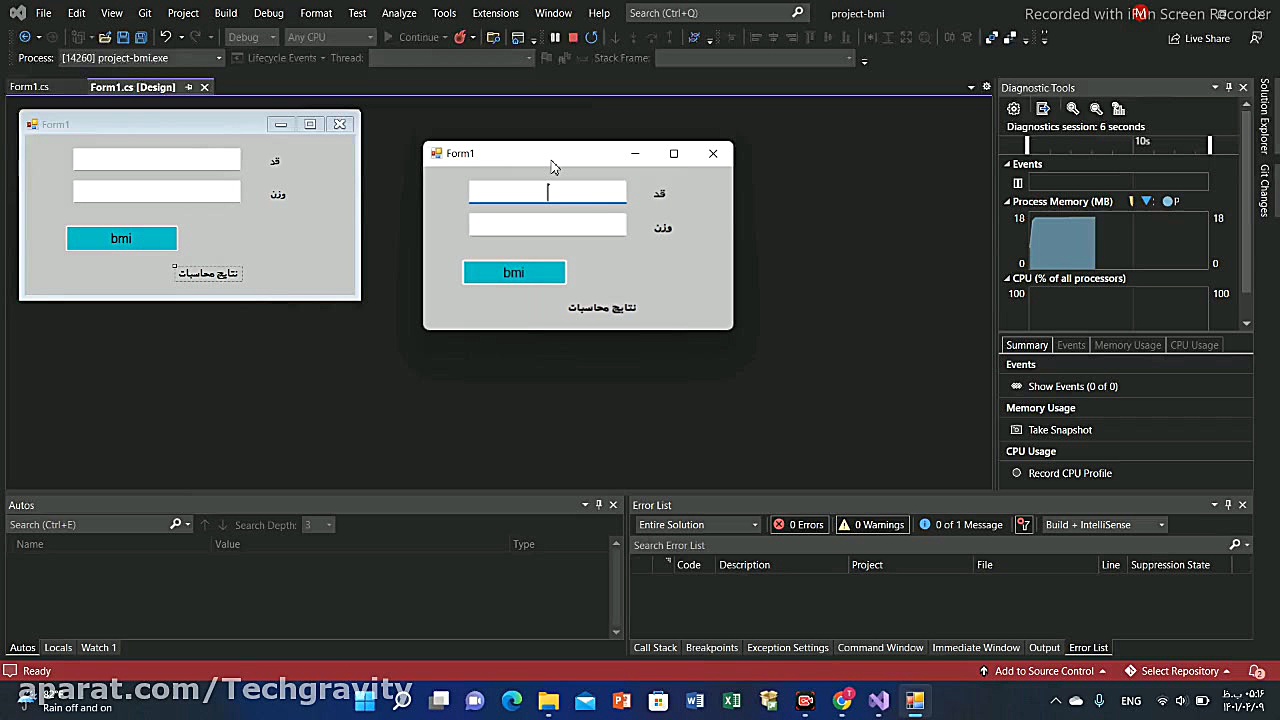Collapse the Events section in Diagnostic Tools

(1007, 164)
